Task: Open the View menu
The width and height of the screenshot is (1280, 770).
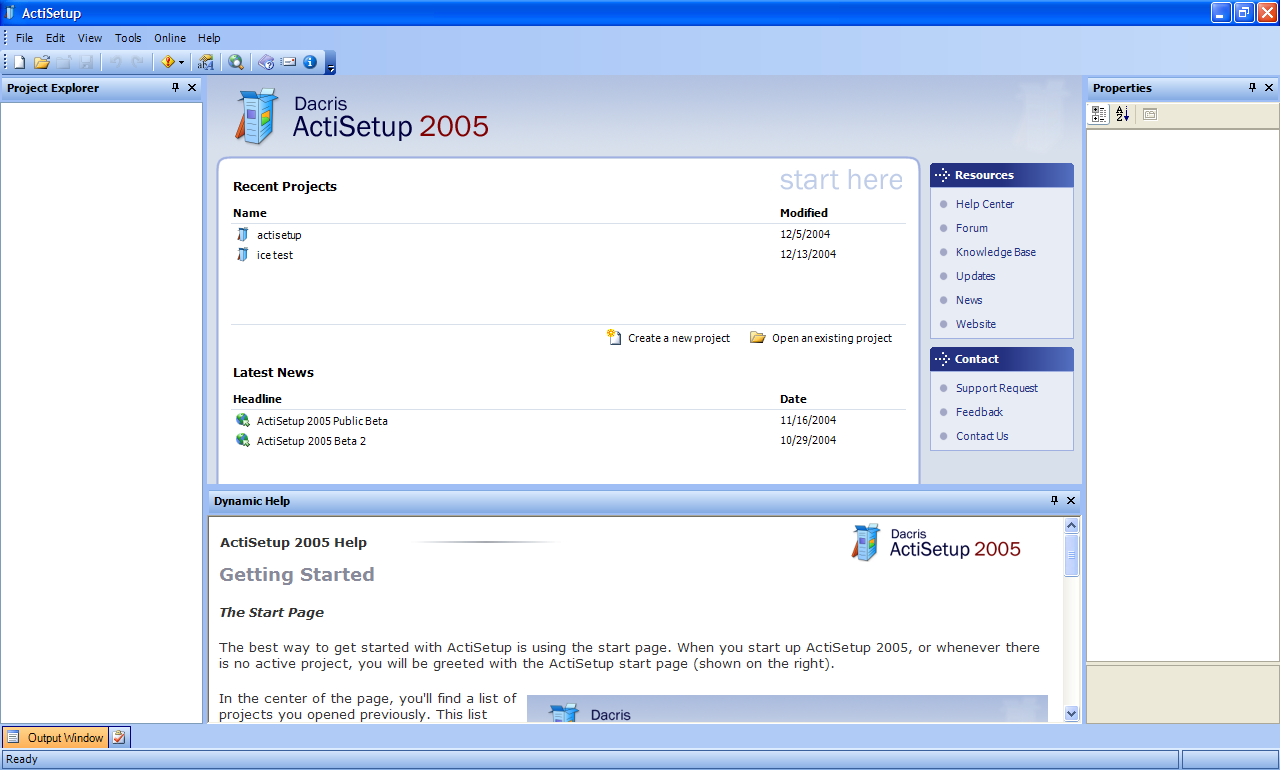Action: pyautogui.click(x=90, y=38)
